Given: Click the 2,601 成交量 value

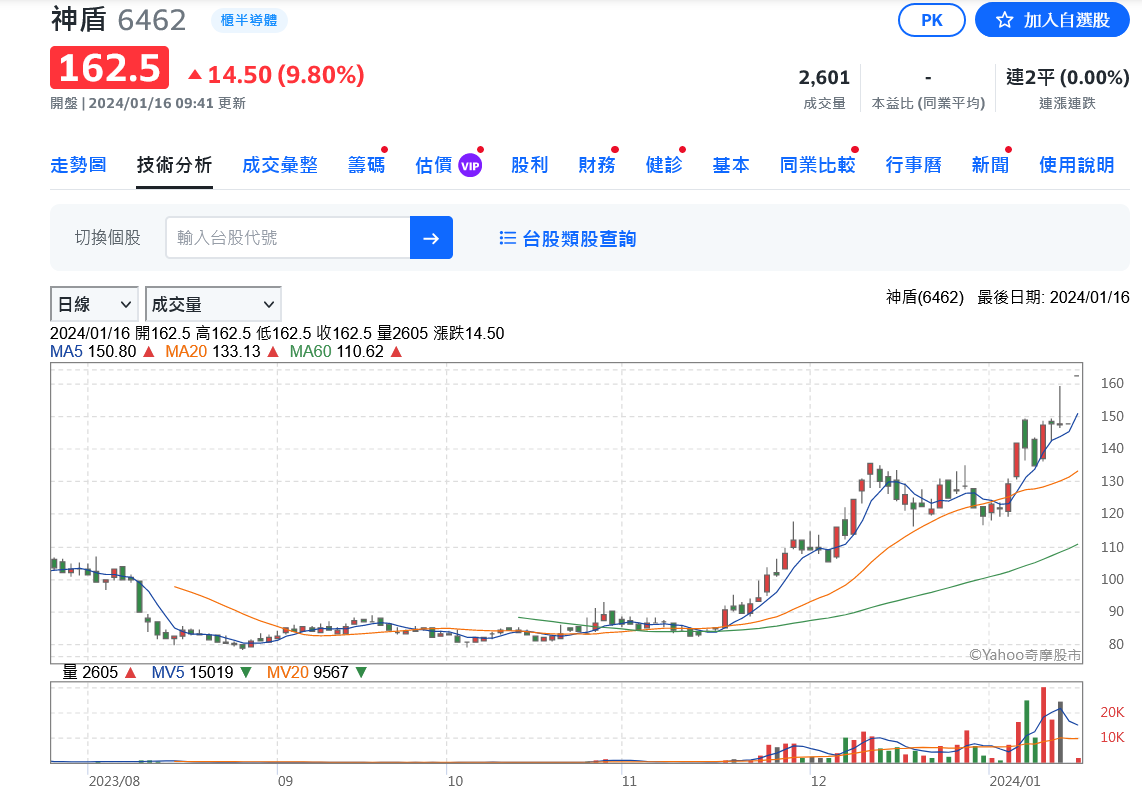Looking at the screenshot, I should pos(824,78).
